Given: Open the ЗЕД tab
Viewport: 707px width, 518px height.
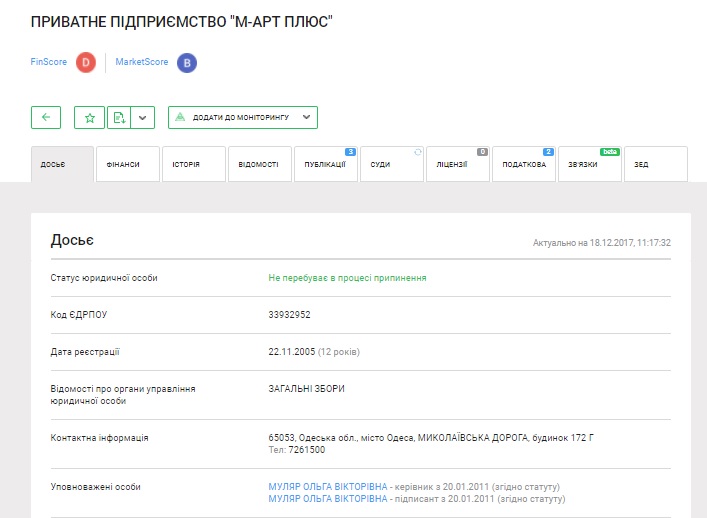Looking at the screenshot, I should [655, 165].
